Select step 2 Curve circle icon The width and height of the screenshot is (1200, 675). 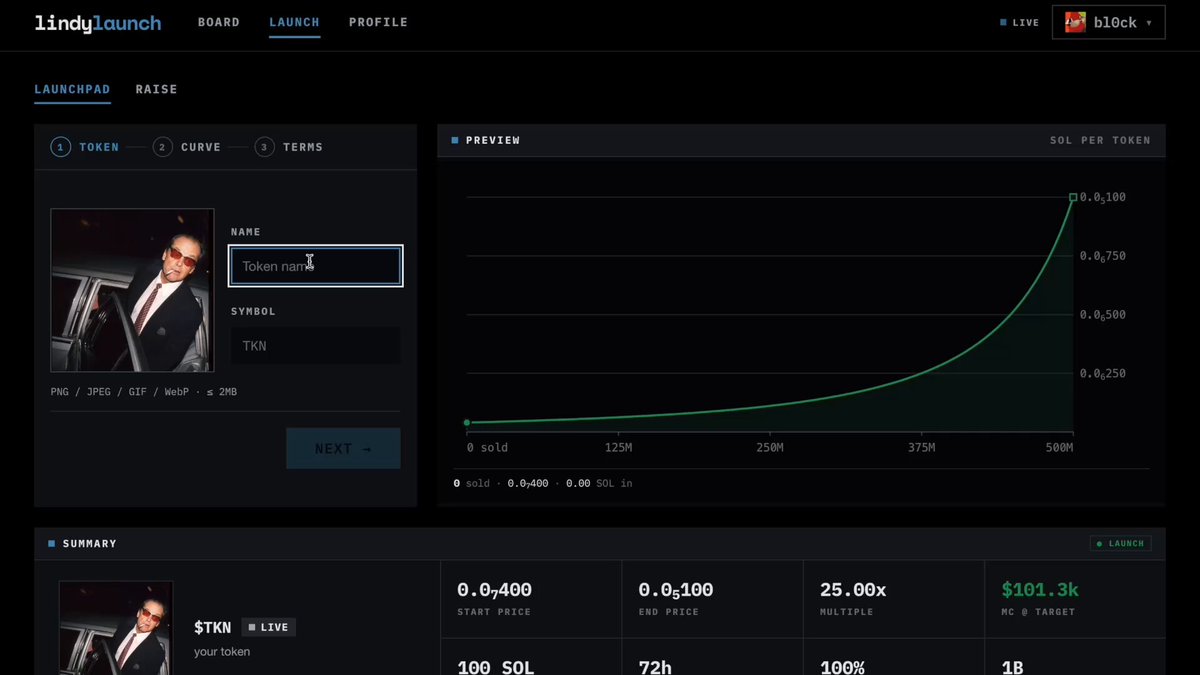point(163,147)
